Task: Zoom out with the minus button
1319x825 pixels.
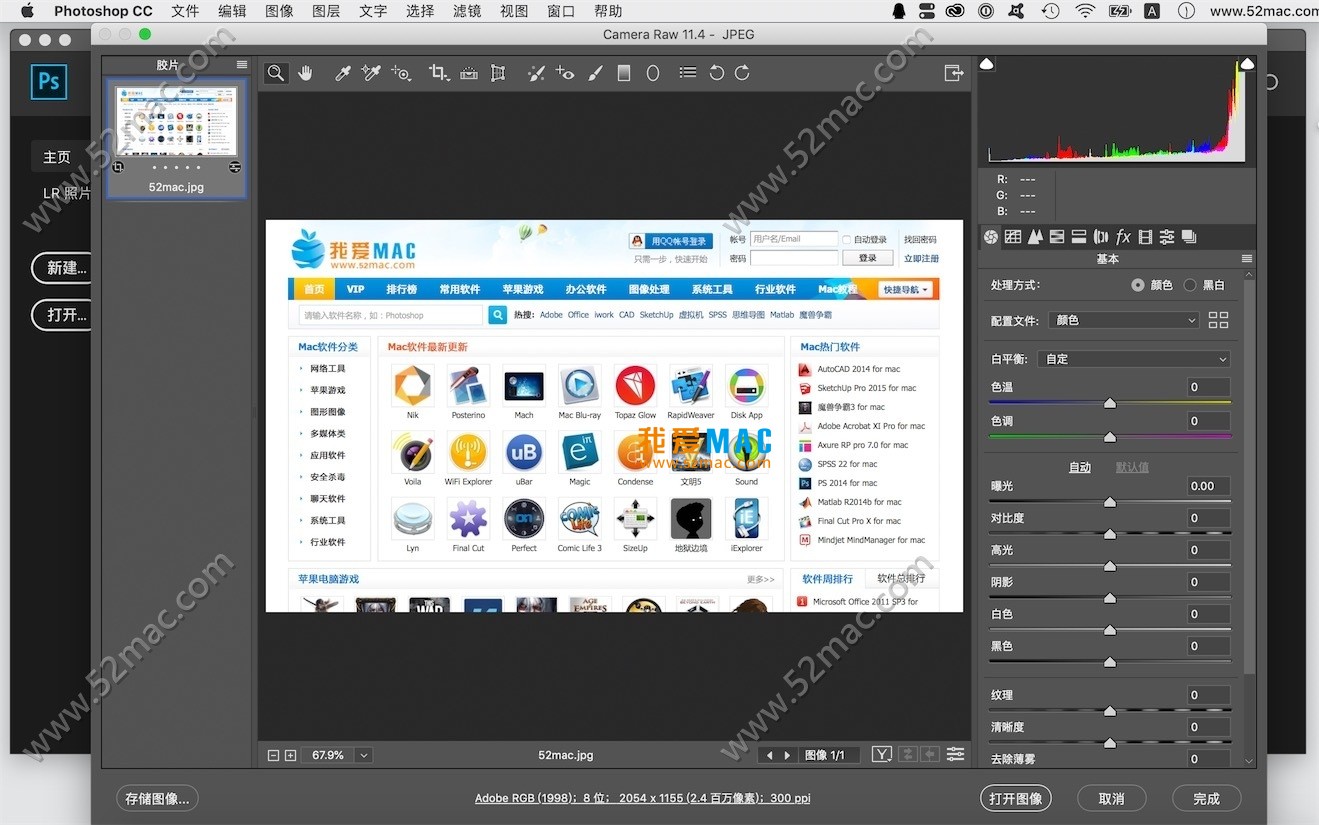Action: point(273,755)
